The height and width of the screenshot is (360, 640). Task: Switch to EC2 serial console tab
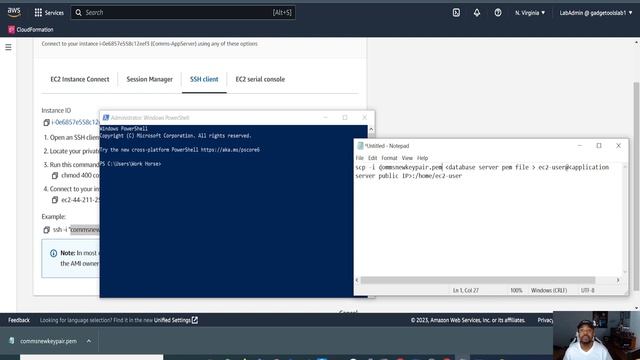tap(260, 79)
